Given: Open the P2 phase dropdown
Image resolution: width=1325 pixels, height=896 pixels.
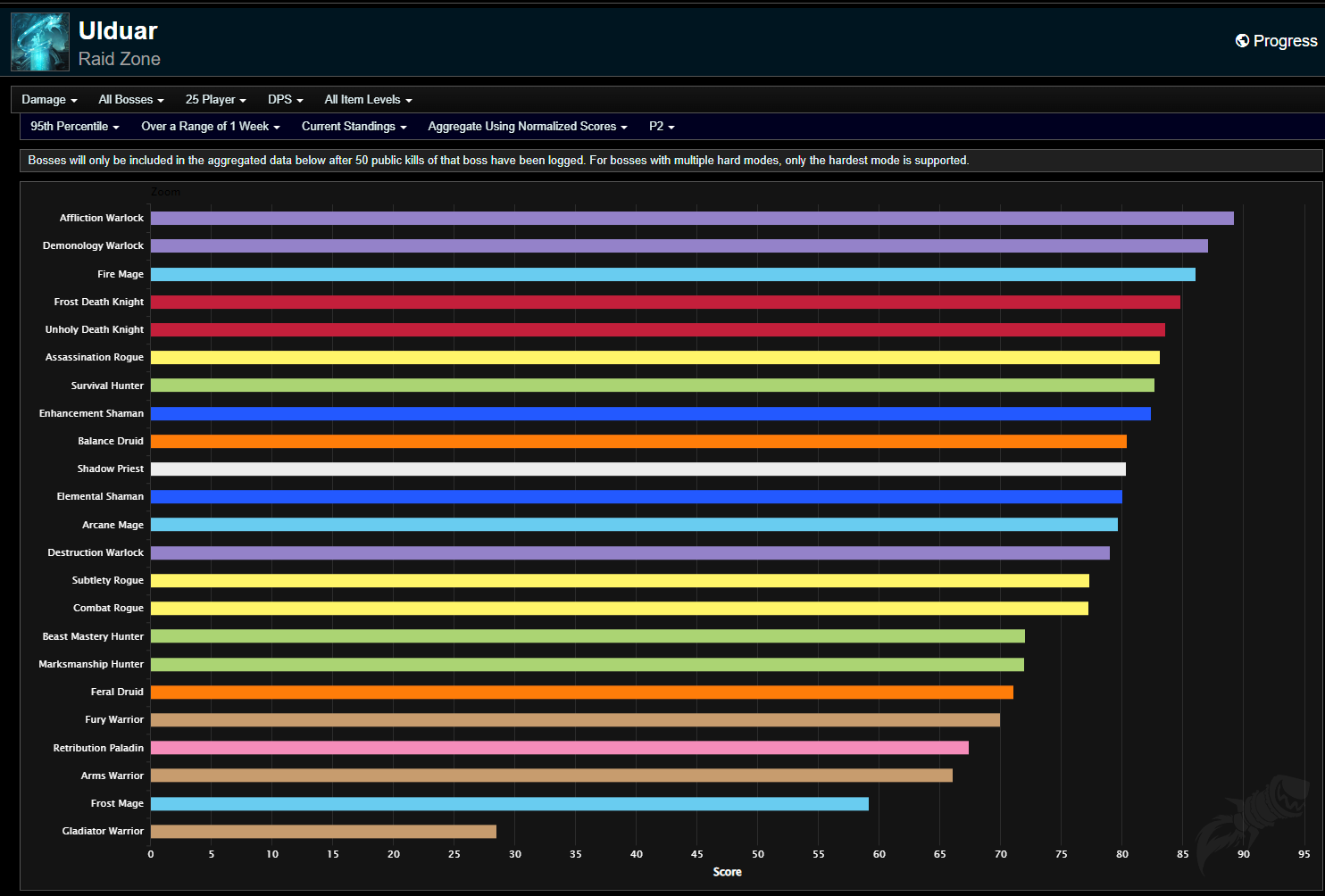Looking at the screenshot, I should point(662,127).
